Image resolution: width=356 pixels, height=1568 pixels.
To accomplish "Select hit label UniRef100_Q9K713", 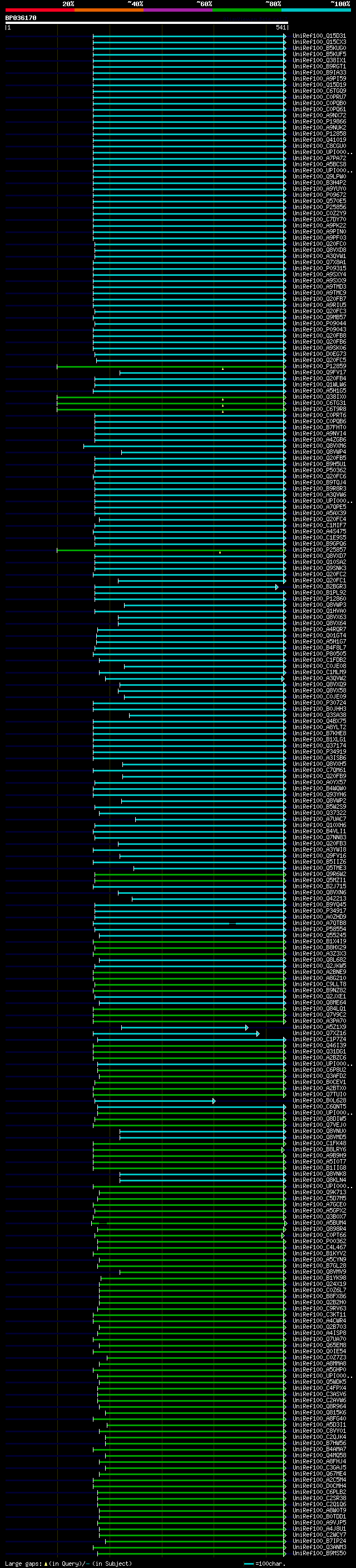I will tap(319, 1193).
